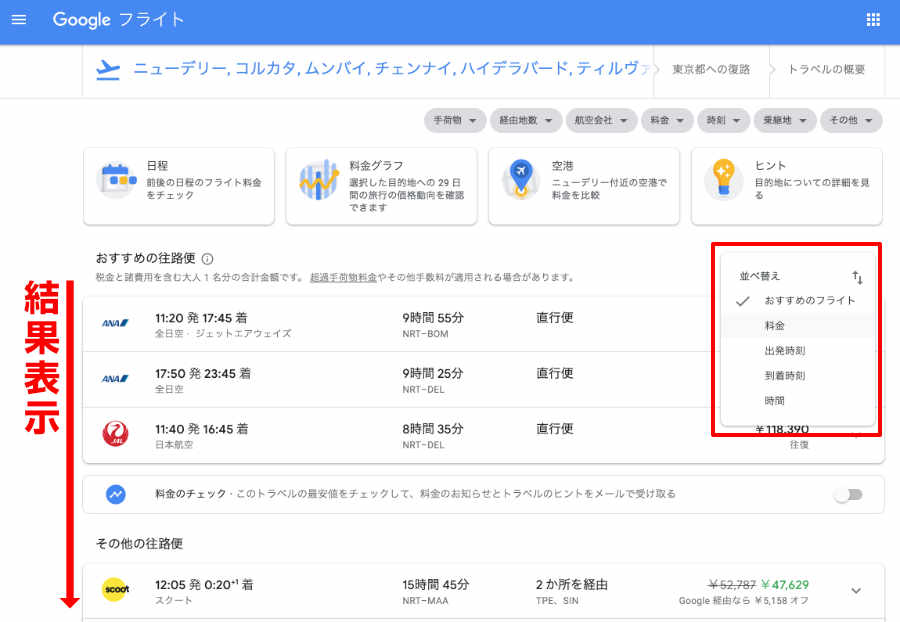The height and width of the screenshot is (622, 900).
Task: Open the 空港 comparison card
Action: pos(584,186)
